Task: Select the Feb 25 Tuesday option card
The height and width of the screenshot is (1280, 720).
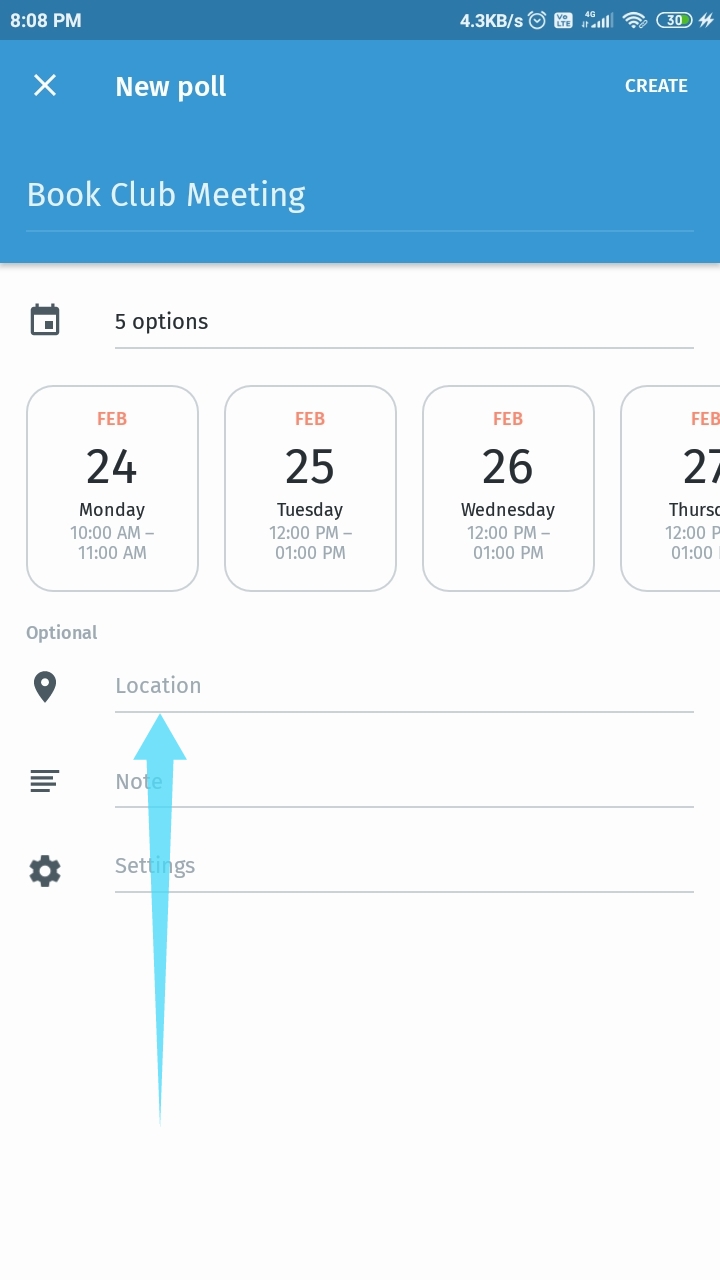Action: pyautogui.click(x=310, y=488)
